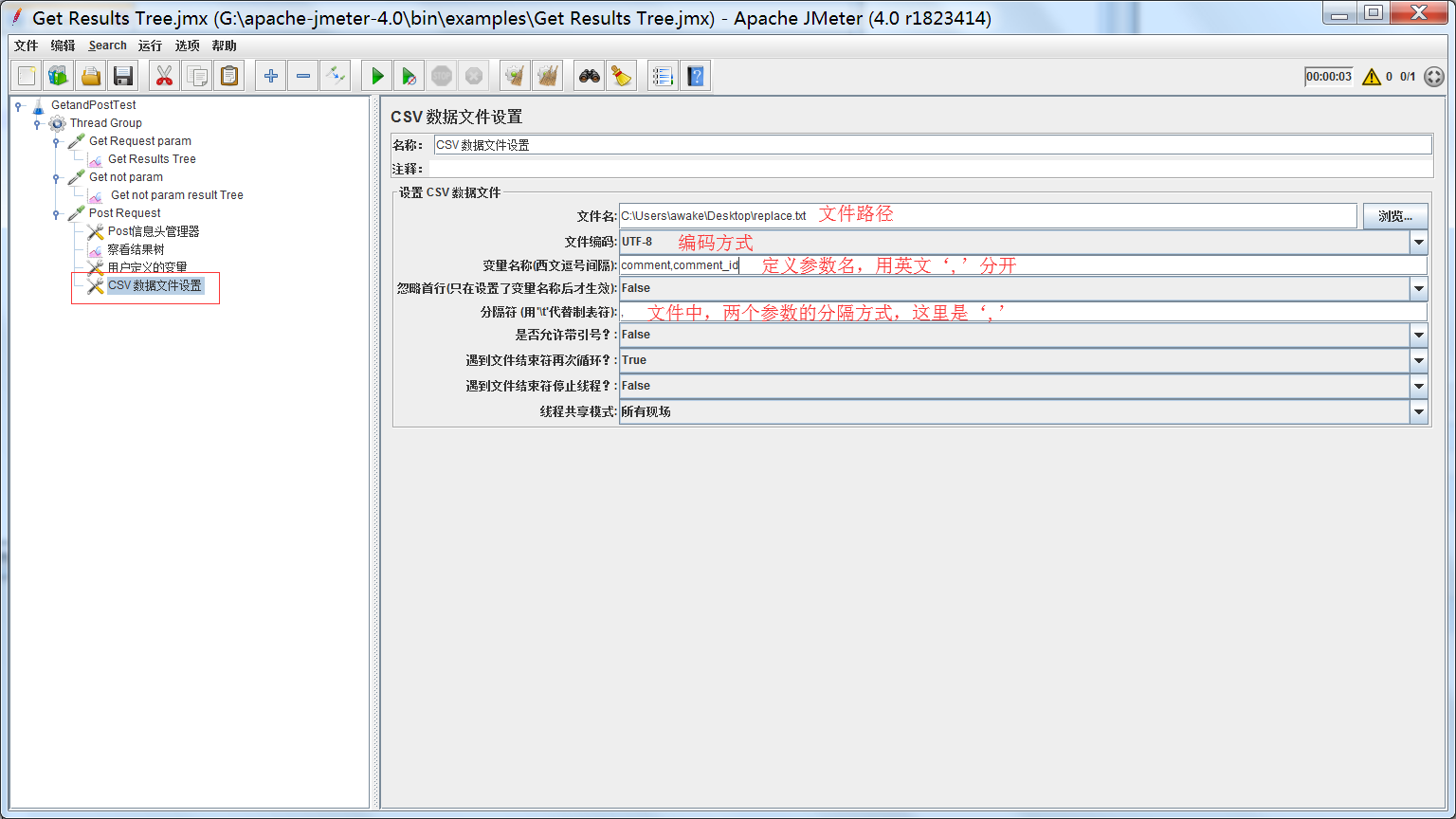The height and width of the screenshot is (819, 1456).
Task: Open help with question-mark icon
Action: tap(696, 76)
